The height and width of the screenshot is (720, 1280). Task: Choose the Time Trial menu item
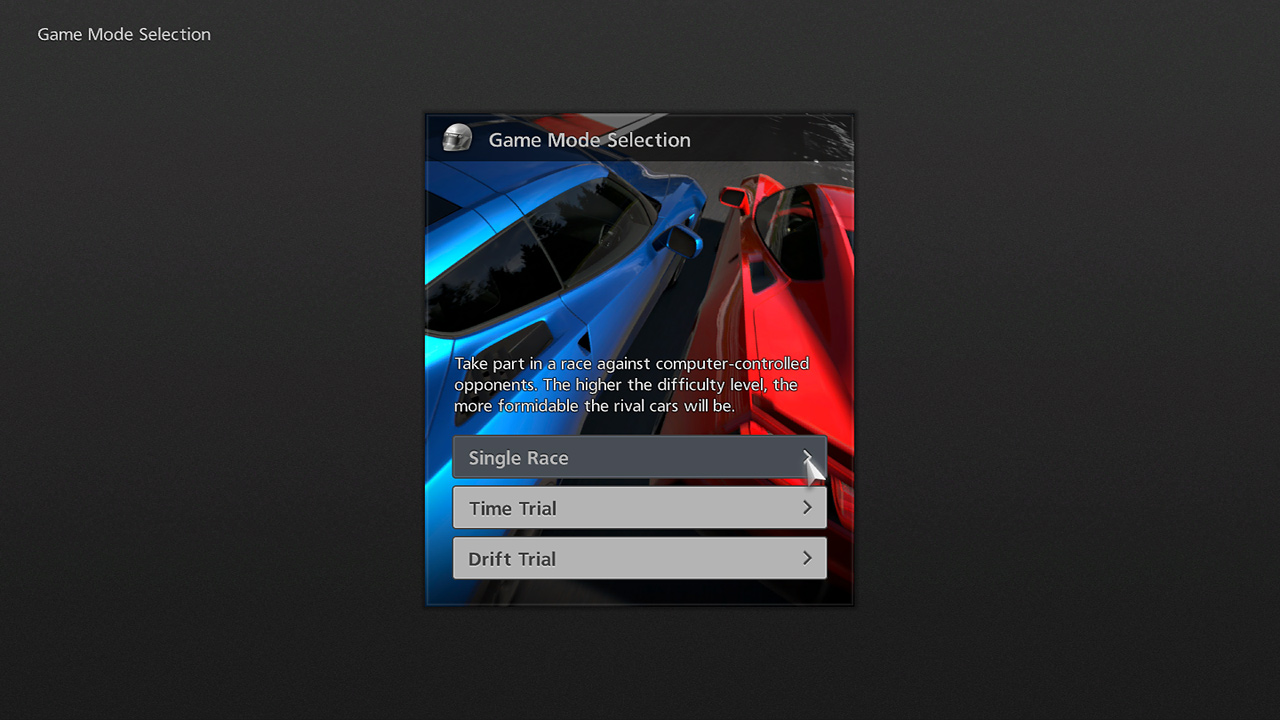point(513,508)
